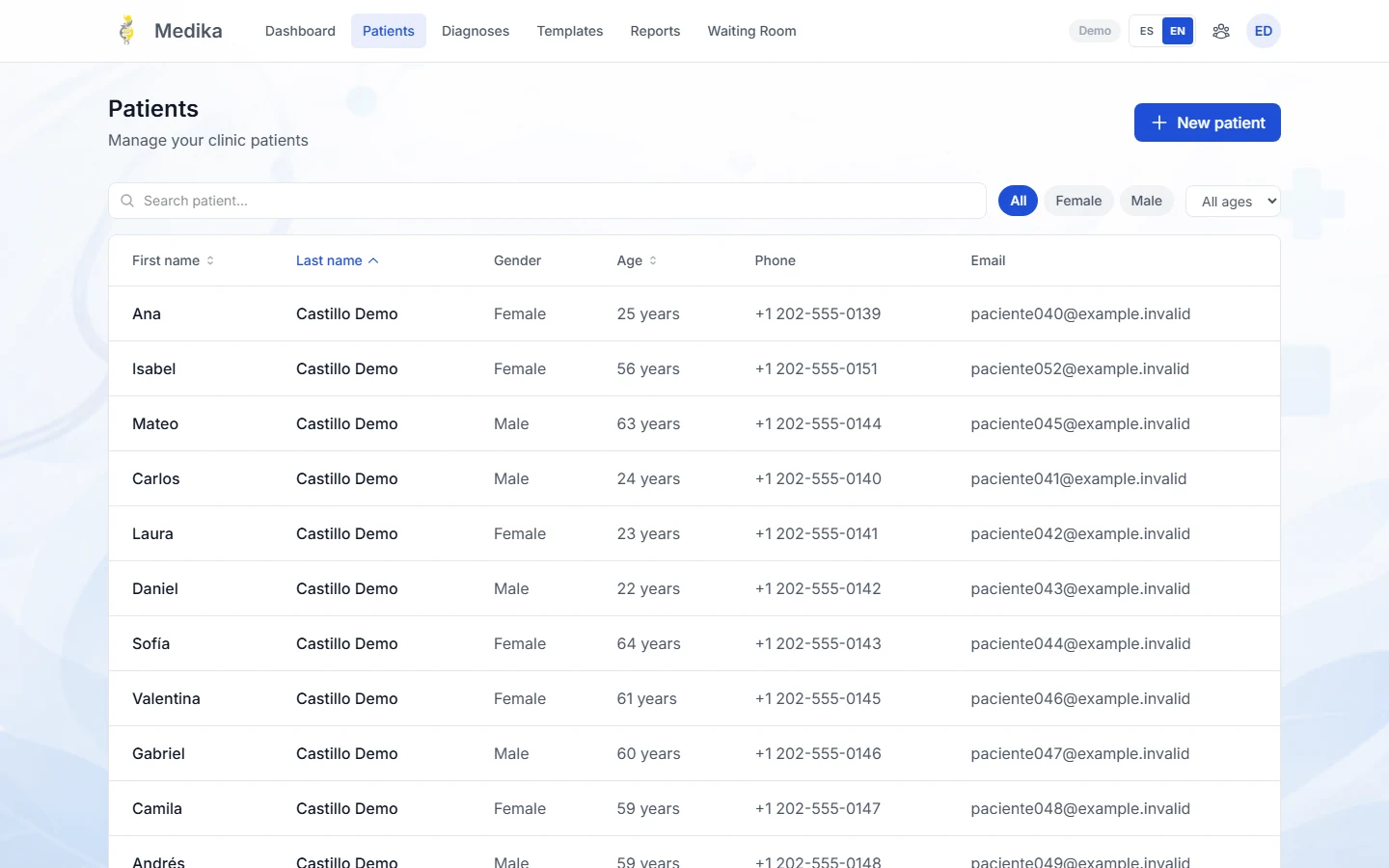Click the Last name ascending sort arrow
1389x868 pixels.
(373, 260)
